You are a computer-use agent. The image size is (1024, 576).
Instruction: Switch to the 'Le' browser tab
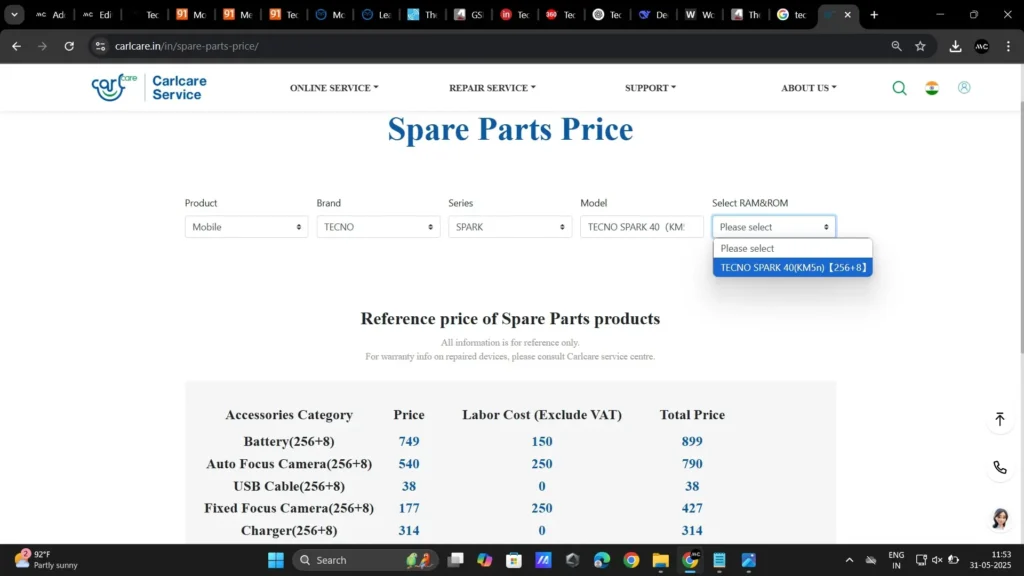click(x=376, y=14)
